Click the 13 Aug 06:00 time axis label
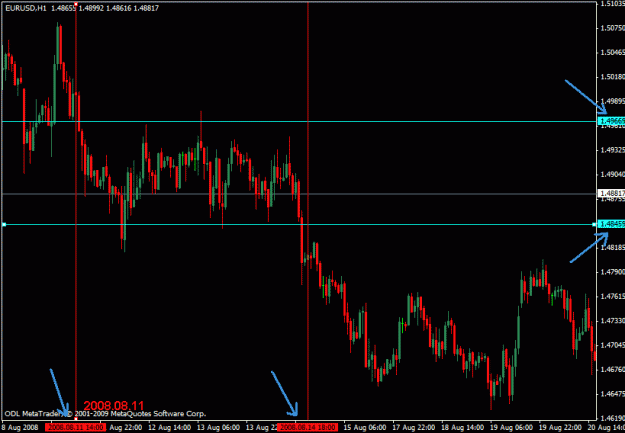The height and width of the screenshot is (433, 625). point(218,427)
